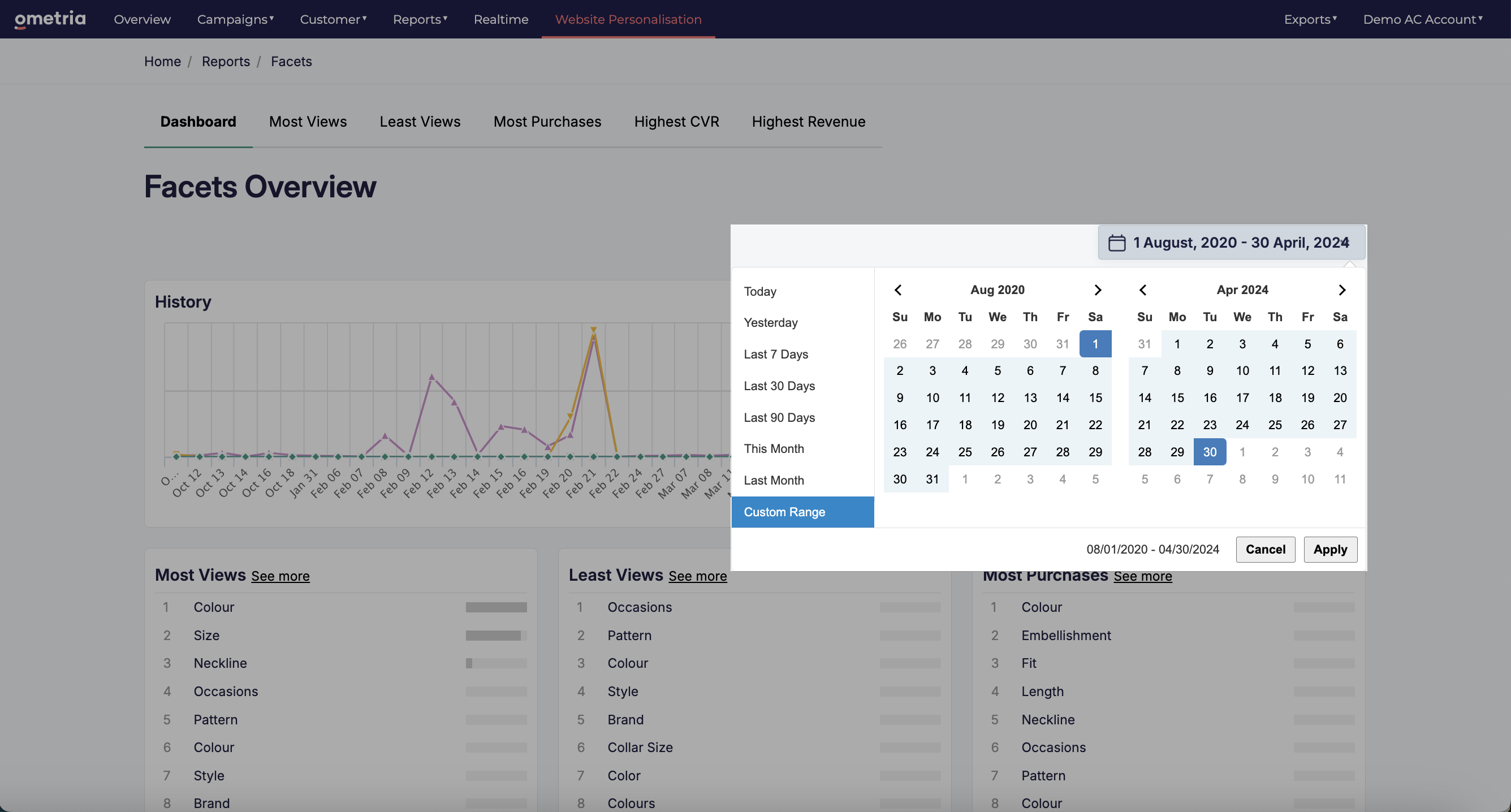Viewport: 1511px width, 812px height.
Task: Navigate to Home via the breadcrumb
Action: (162, 61)
